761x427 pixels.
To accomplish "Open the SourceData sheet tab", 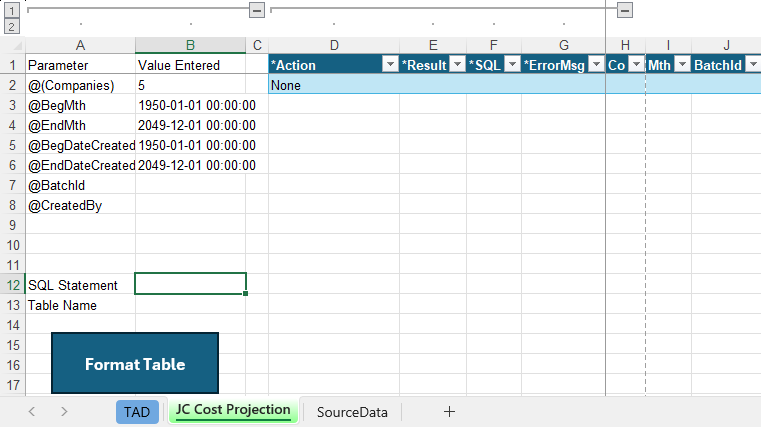I will [x=352, y=412].
